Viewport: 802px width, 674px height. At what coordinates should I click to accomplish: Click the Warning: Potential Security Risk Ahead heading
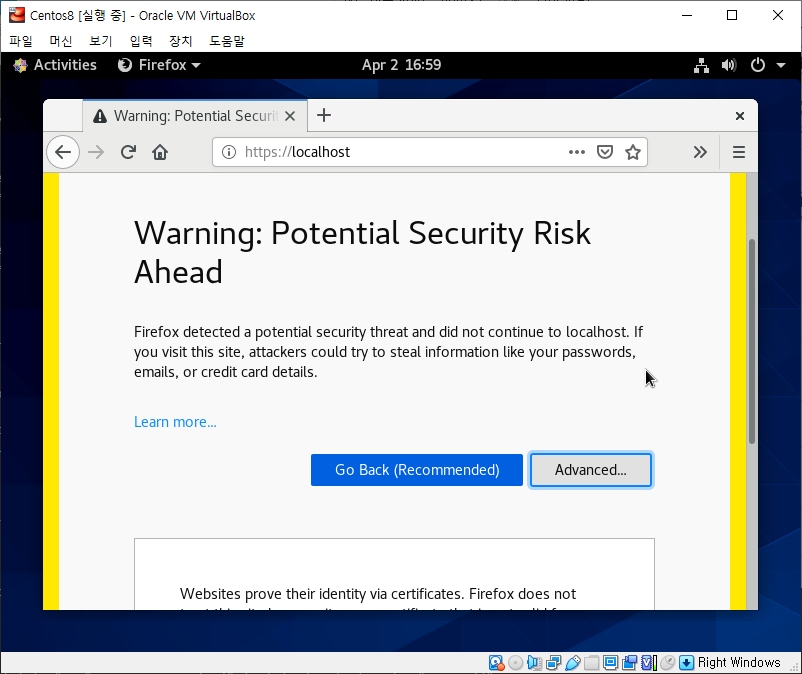click(363, 252)
